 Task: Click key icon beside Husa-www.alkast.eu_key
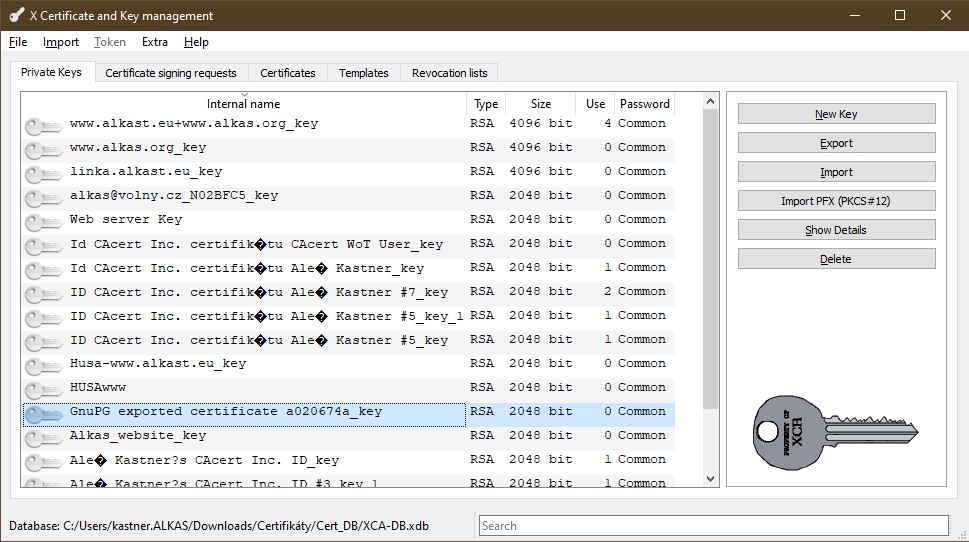point(44,365)
